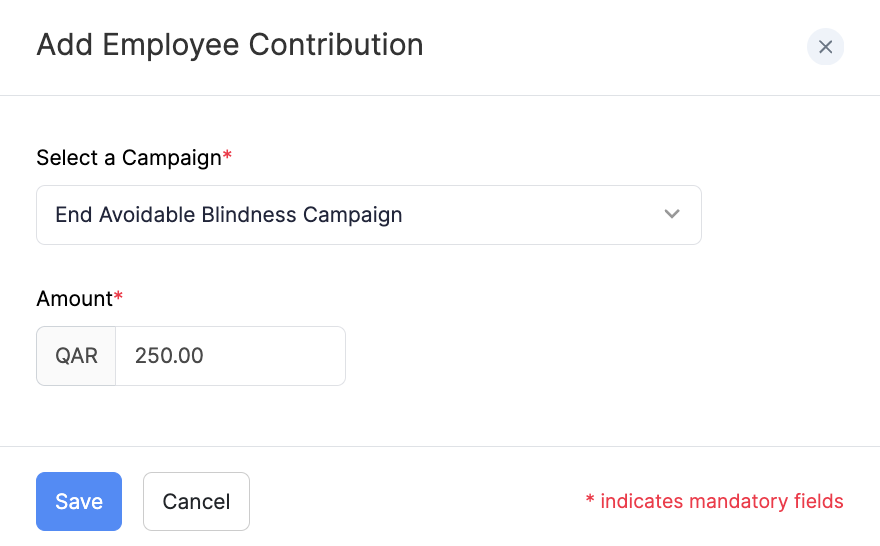Click the word Blindness in campaign selector
The image size is (880, 546).
250,215
